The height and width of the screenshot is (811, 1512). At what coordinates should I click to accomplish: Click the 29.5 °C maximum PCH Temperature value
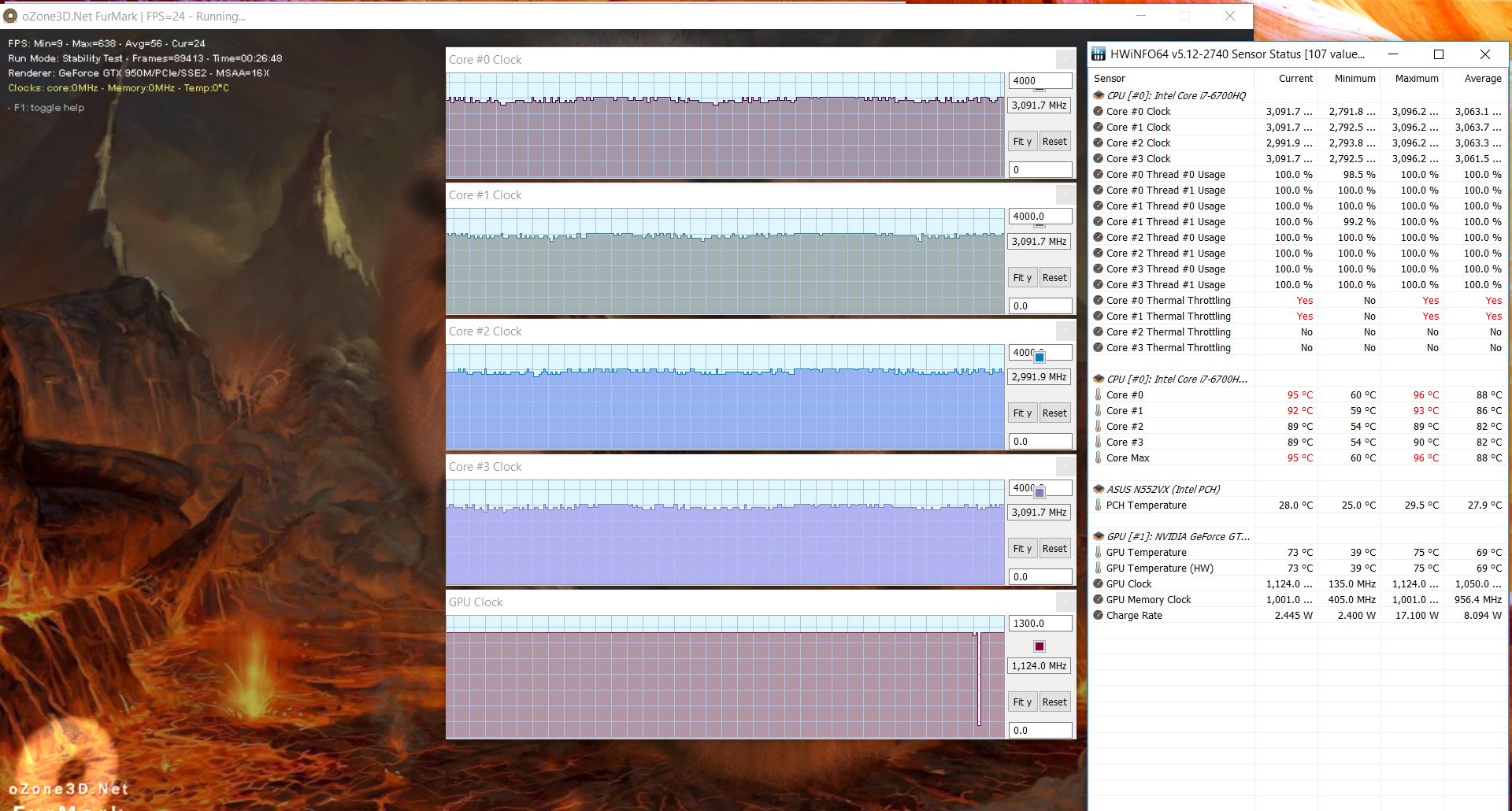tap(1421, 505)
